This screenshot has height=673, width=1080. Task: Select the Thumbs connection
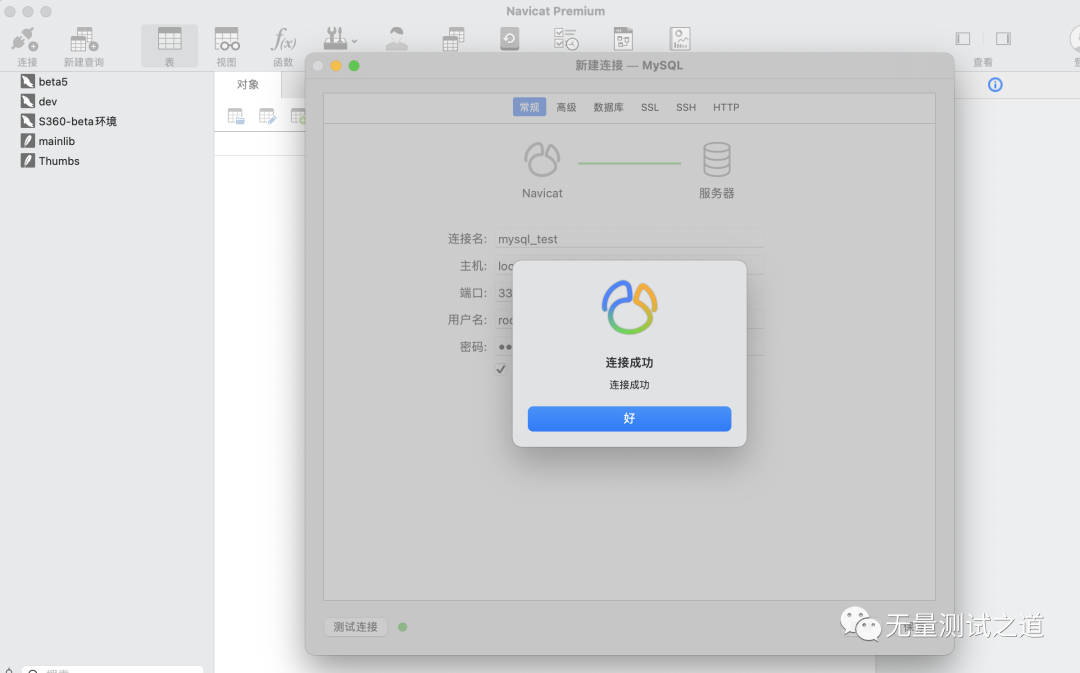[59, 161]
